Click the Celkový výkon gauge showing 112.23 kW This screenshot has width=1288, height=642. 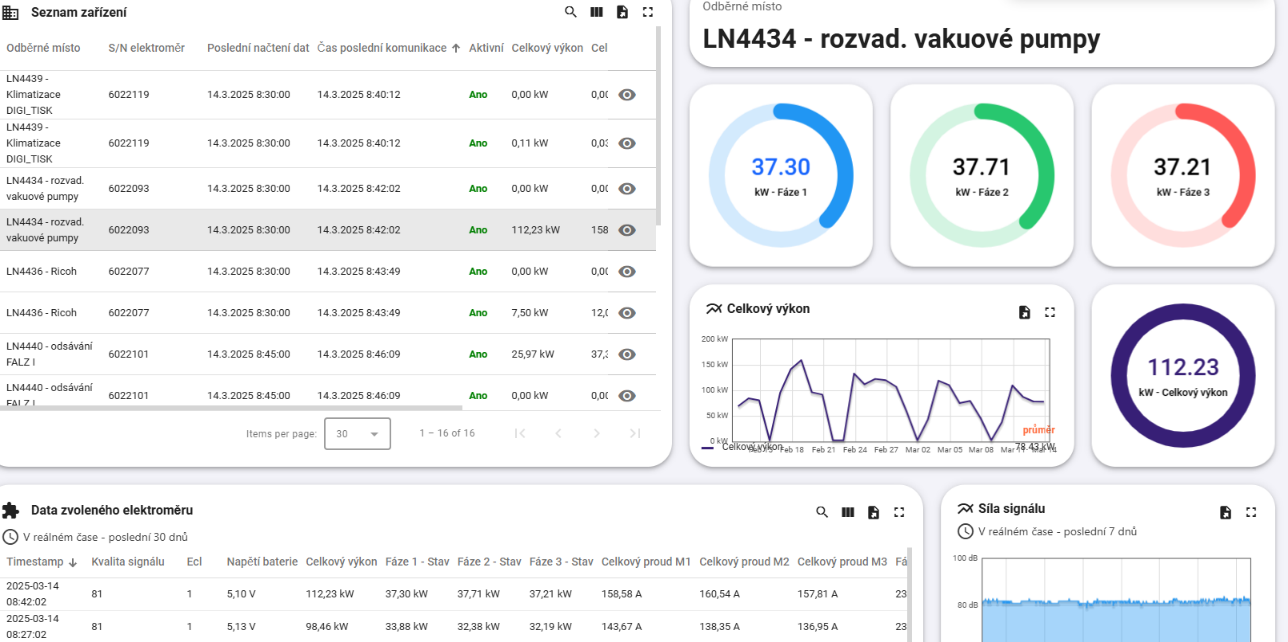1183,376
